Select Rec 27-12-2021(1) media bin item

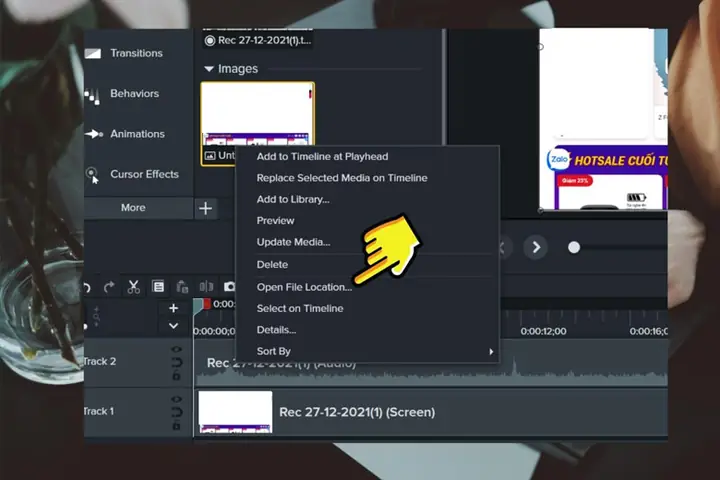(x=258, y=40)
